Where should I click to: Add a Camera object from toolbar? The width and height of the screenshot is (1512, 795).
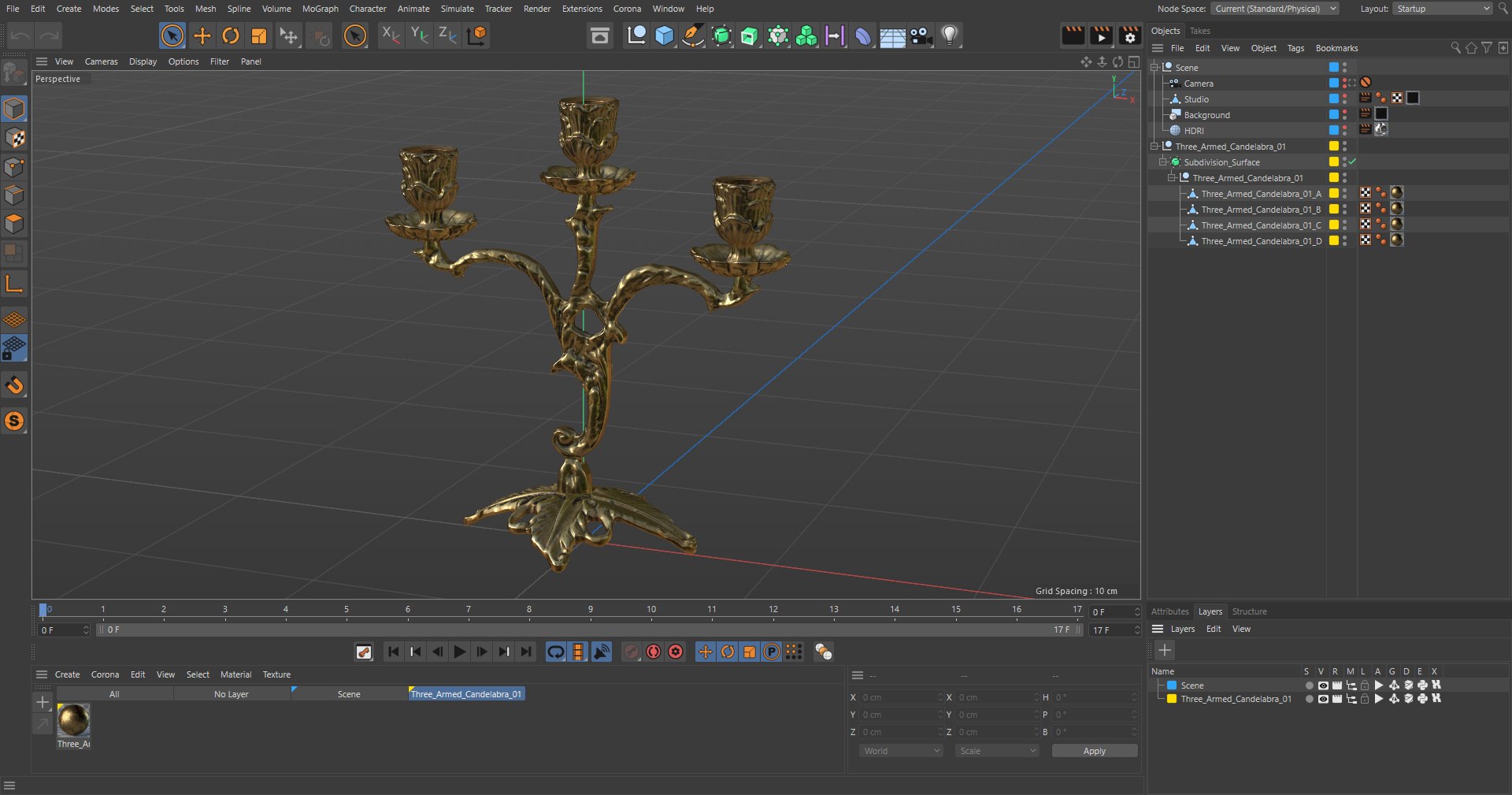921,35
